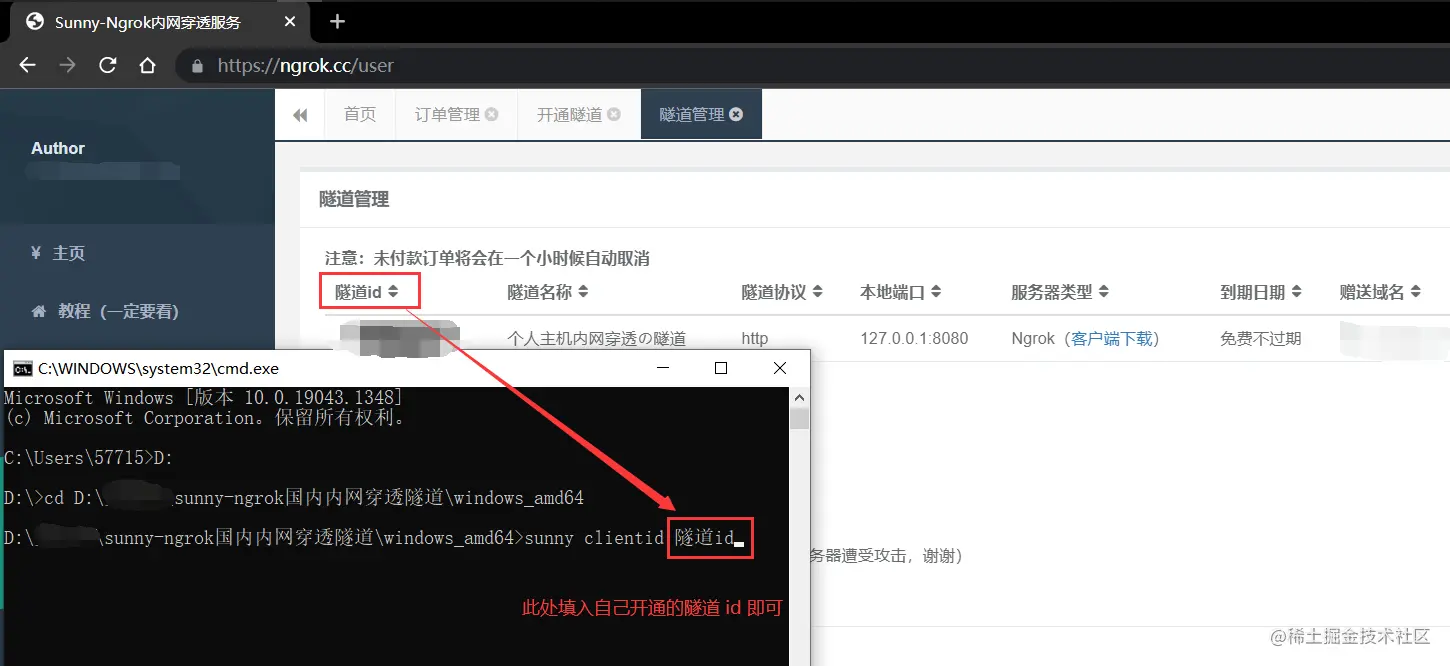Close the 订单管理 tab

[492, 115]
